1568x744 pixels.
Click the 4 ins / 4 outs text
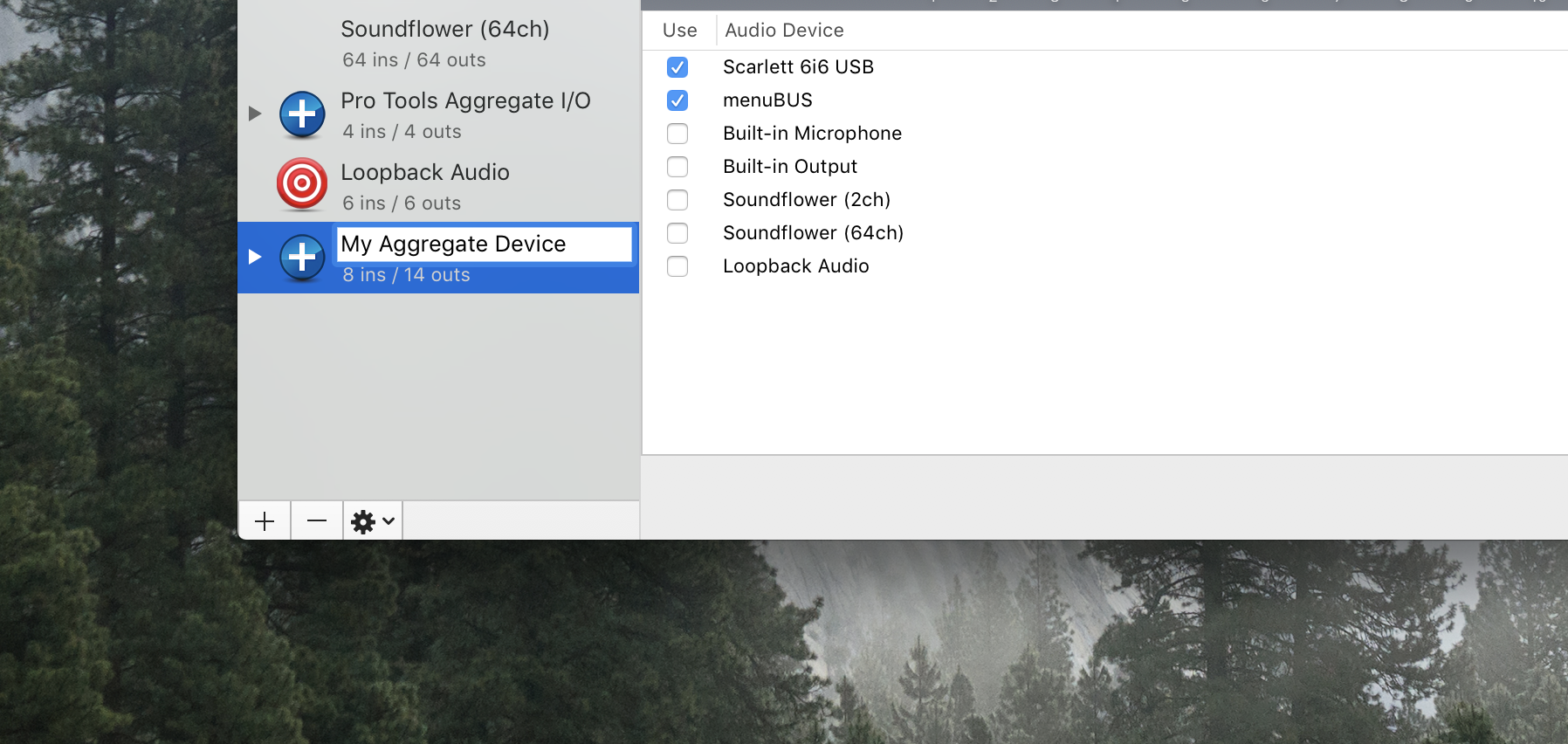coord(402,132)
